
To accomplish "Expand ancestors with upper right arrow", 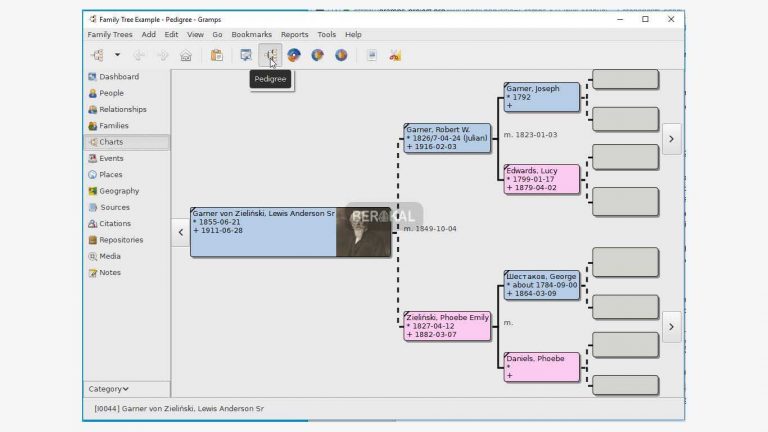I will (x=671, y=139).
